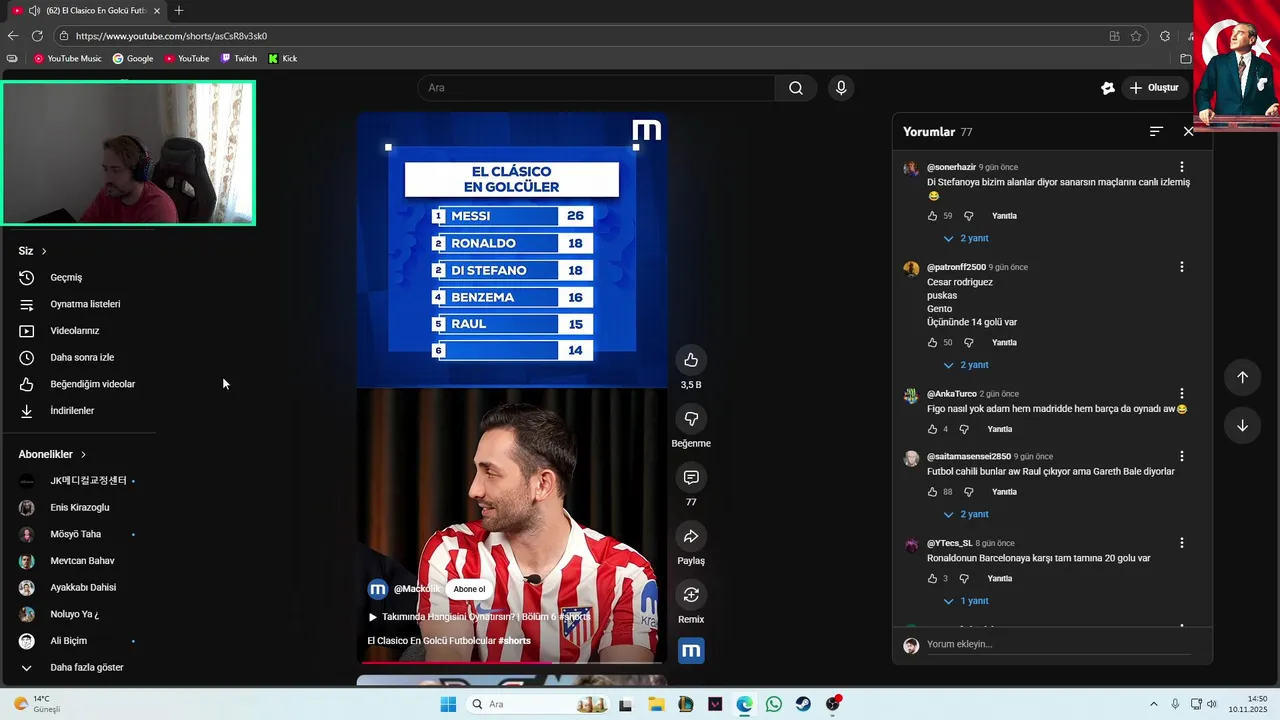Like @sonerhazir's comment
1280x720 pixels.
click(x=933, y=216)
